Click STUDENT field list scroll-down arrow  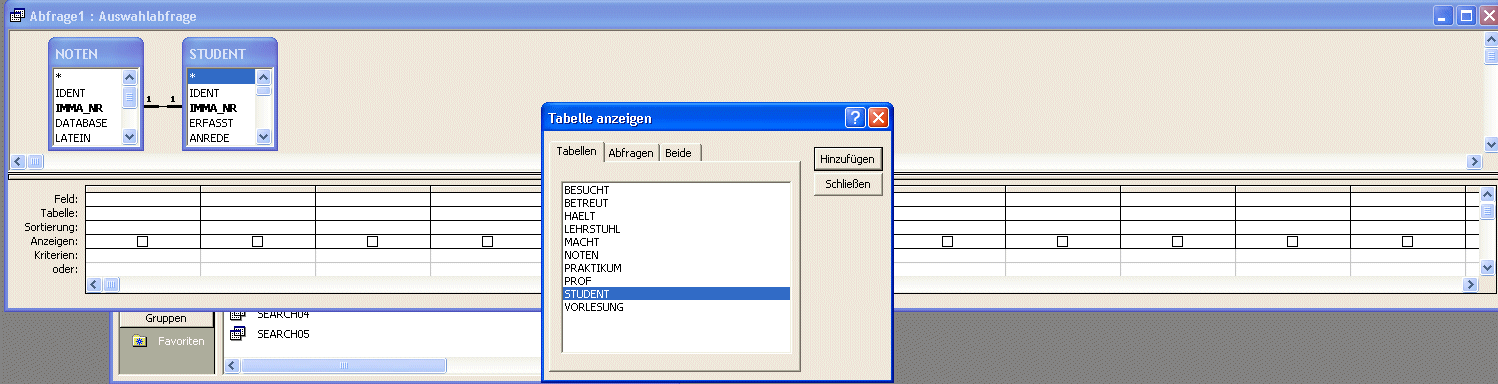click(x=264, y=137)
